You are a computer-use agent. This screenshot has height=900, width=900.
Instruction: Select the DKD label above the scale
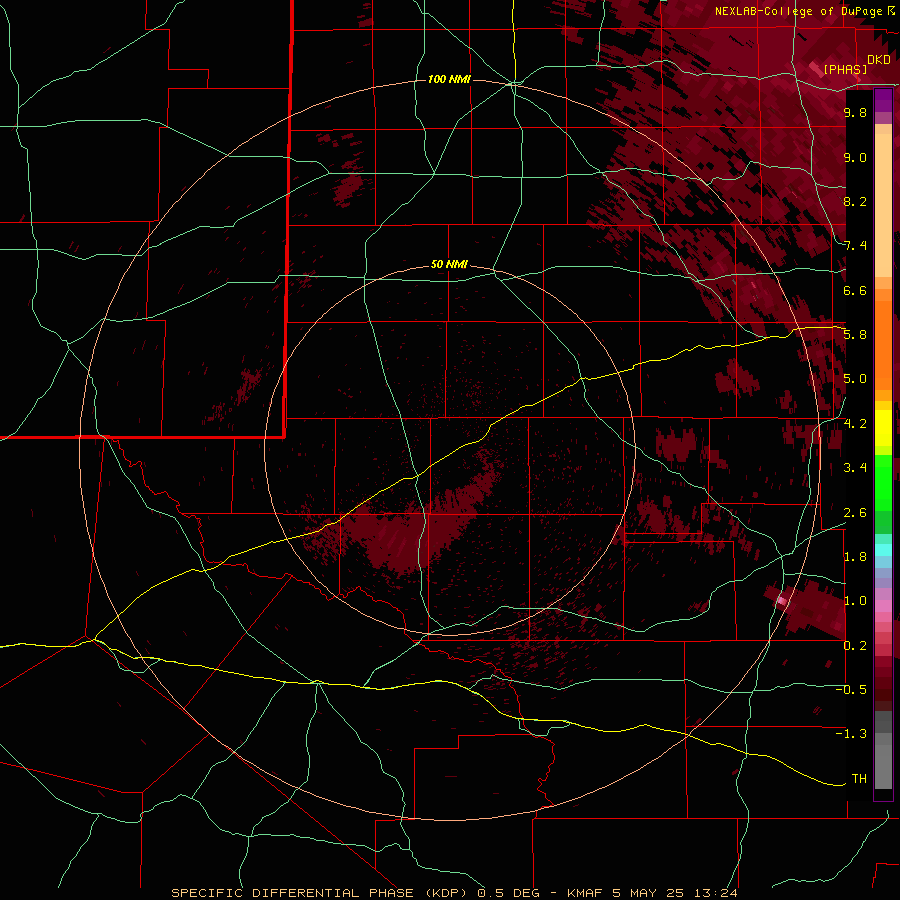pyautogui.click(x=879, y=60)
